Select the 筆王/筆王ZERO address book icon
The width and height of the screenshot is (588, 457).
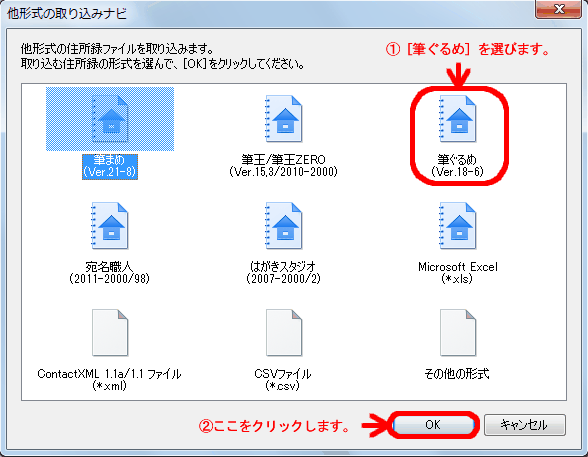coord(284,119)
